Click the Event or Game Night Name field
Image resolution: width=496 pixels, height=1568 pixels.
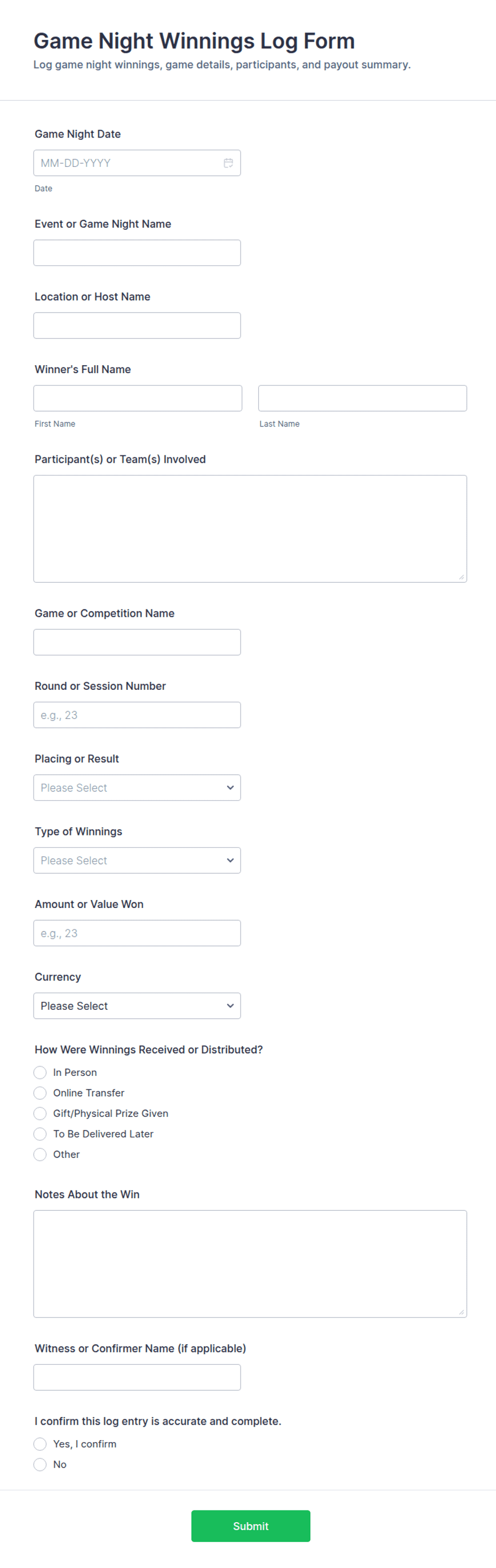coord(137,253)
